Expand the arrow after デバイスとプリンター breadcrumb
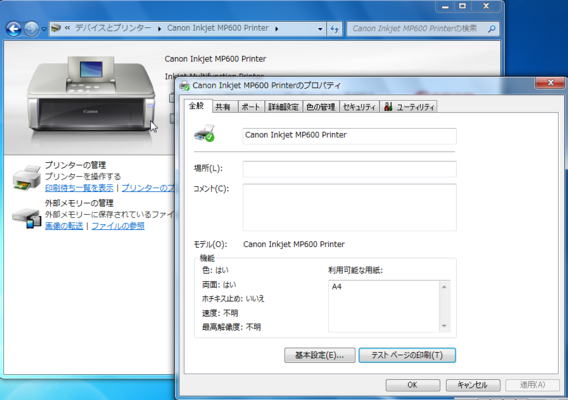568x400 pixels. (x=159, y=29)
